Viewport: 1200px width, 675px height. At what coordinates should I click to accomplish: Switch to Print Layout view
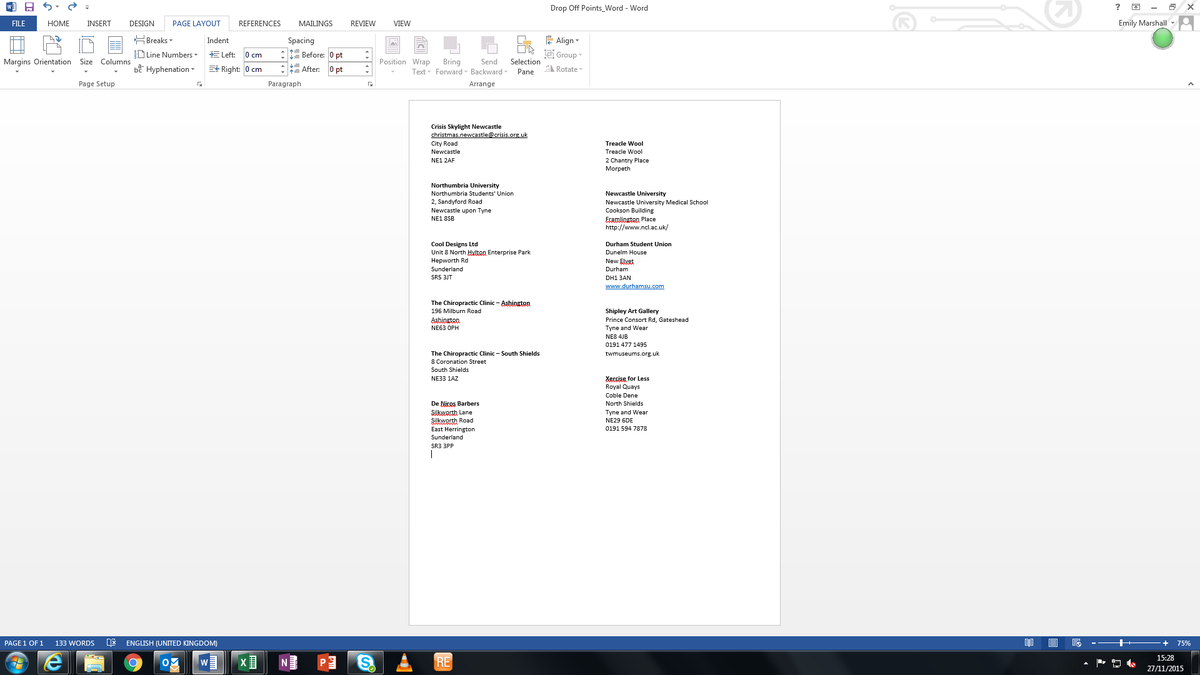coord(1053,643)
